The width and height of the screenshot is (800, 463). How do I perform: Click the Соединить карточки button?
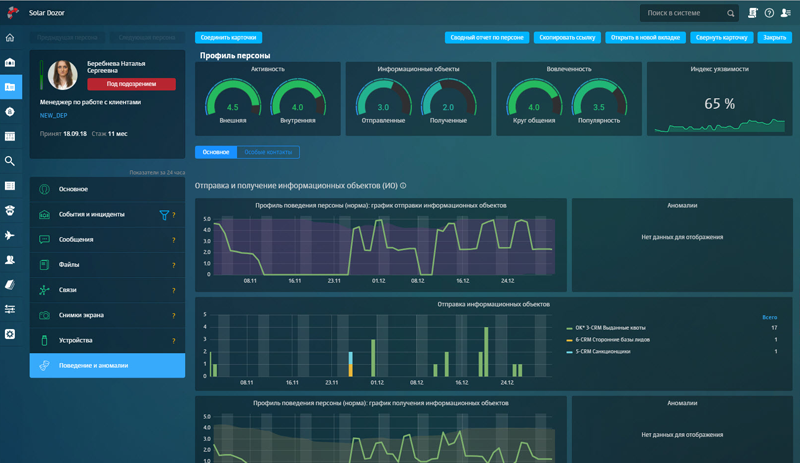[x=229, y=37]
